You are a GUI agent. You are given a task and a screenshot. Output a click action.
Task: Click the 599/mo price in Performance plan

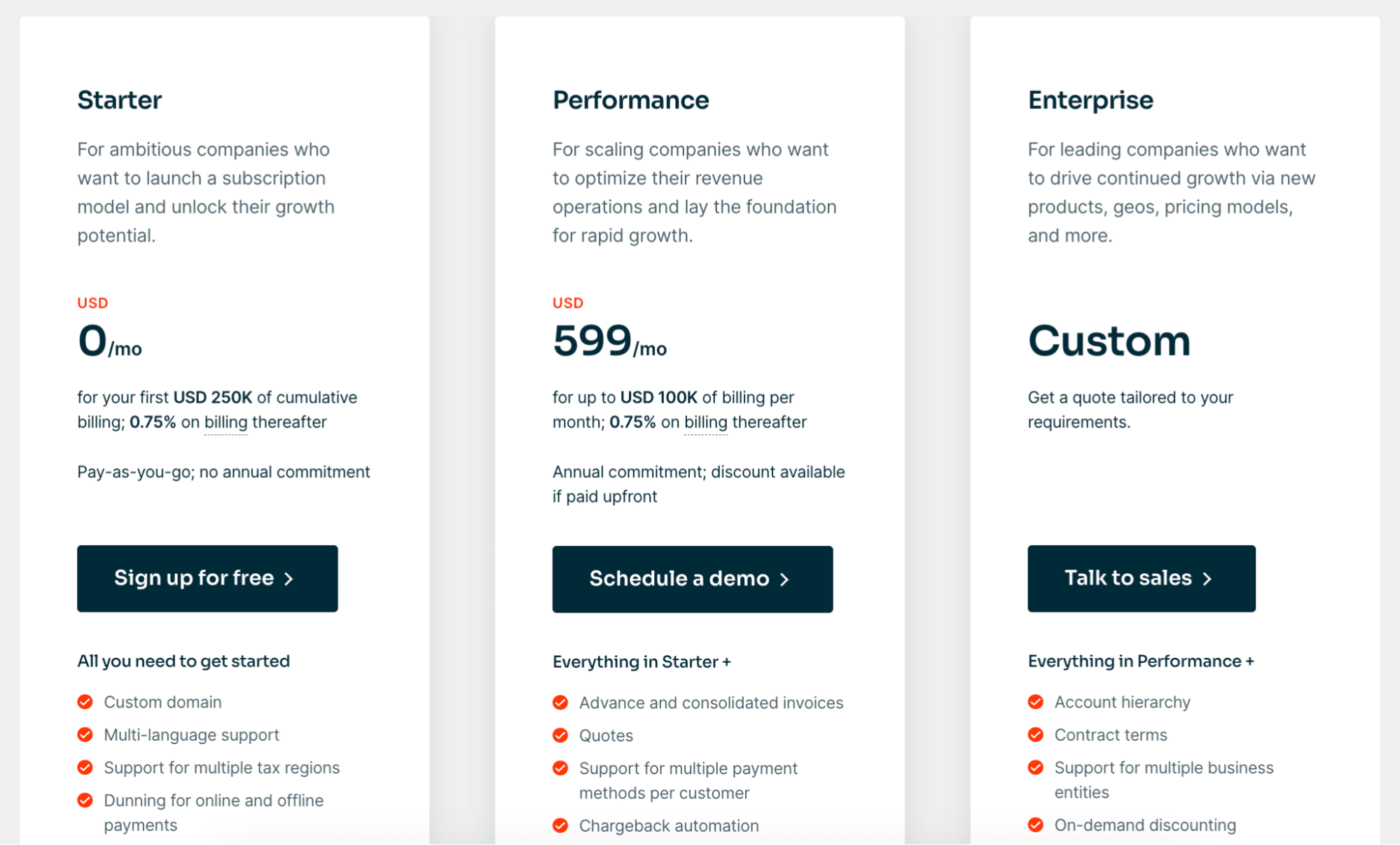[609, 342]
